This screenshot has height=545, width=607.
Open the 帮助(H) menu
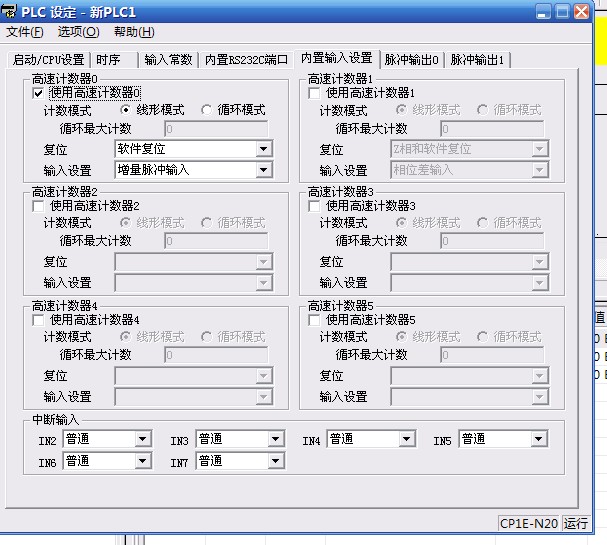tap(133, 32)
